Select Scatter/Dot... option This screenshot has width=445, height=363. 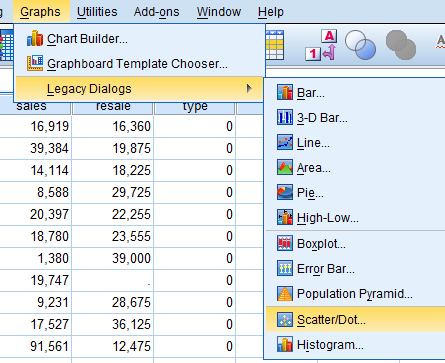click(x=355, y=319)
